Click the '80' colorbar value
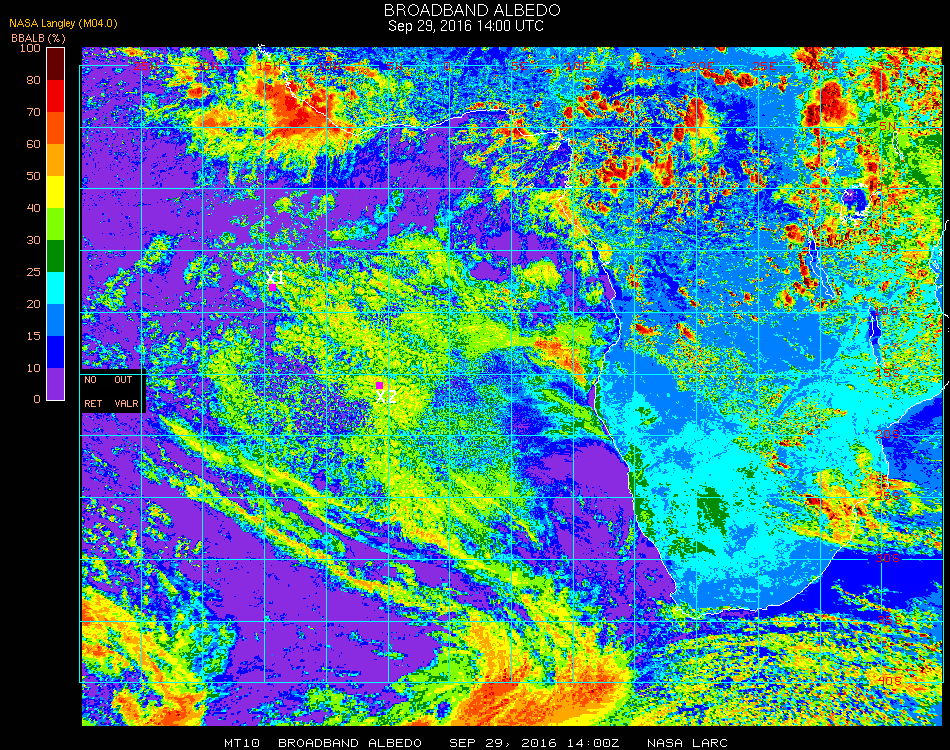 coord(33,80)
